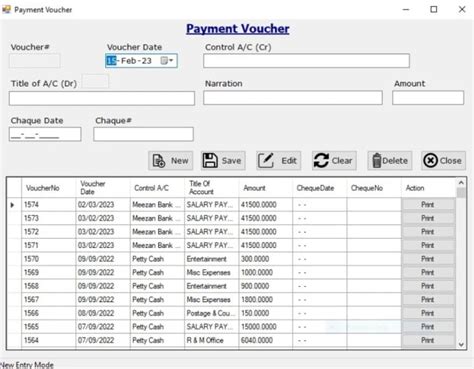Focus the Control A/C (Cr) field
474x369 pixels.
pyautogui.click(x=306, y=61)
